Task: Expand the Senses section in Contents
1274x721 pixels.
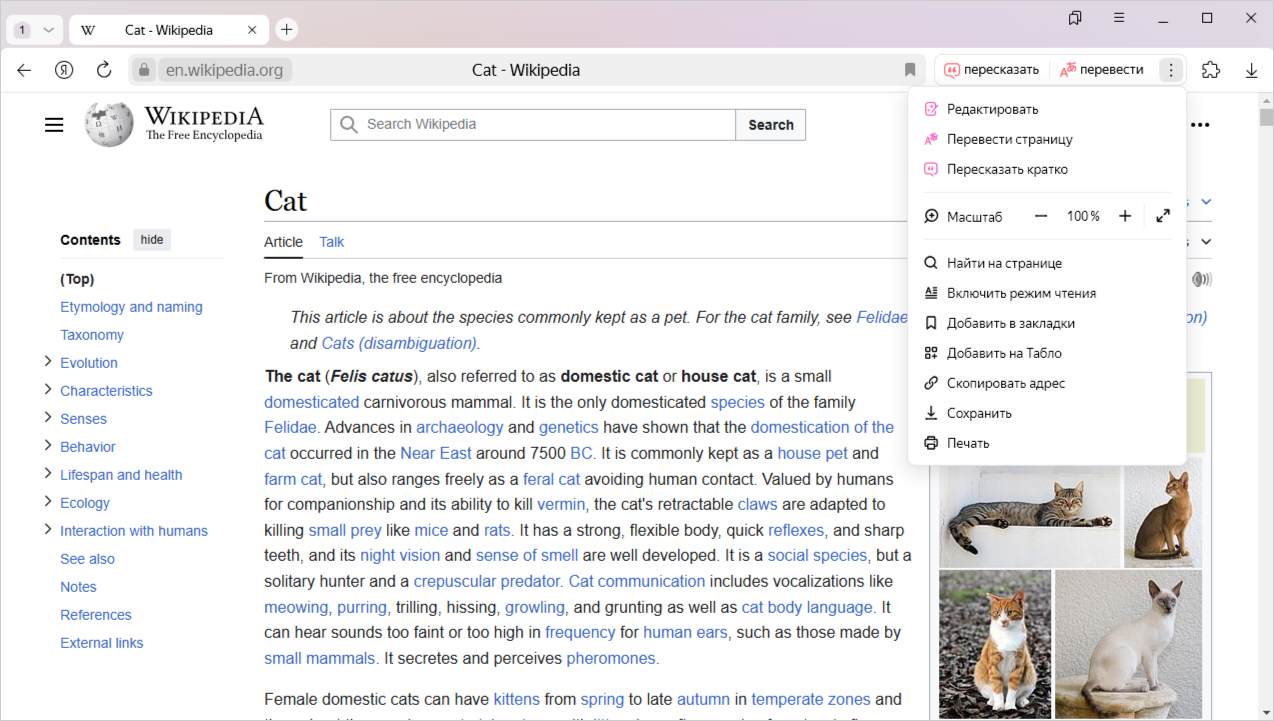Action: (47, 418)
